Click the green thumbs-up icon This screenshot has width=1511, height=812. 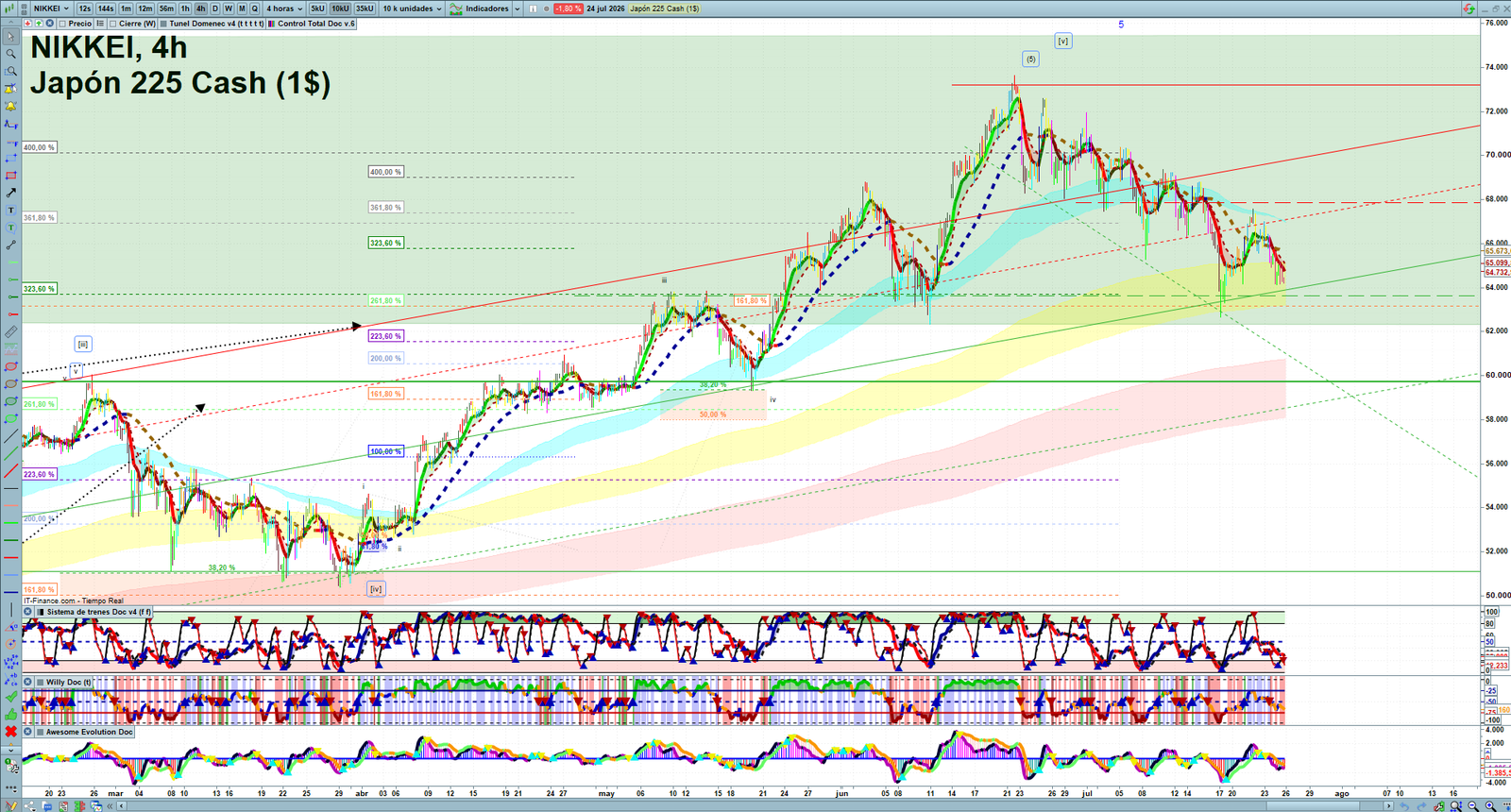click(10, 715)
